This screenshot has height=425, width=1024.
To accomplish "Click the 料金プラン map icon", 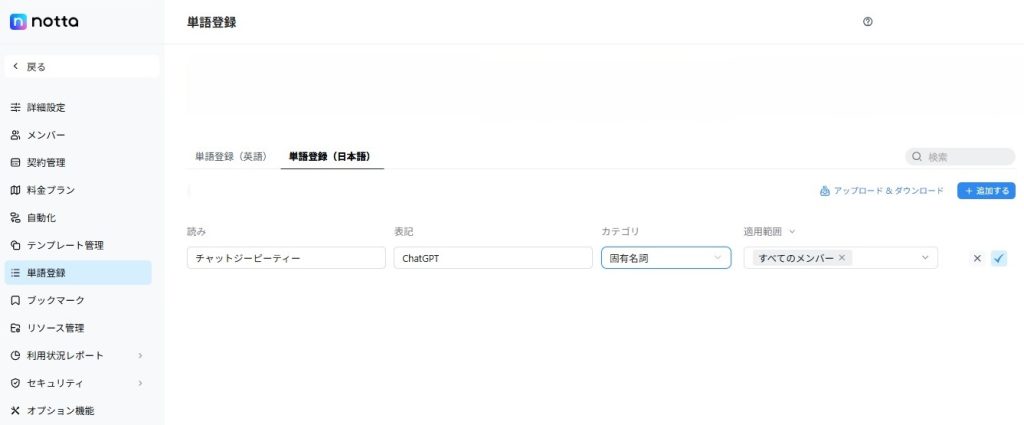I will [15, 190].
